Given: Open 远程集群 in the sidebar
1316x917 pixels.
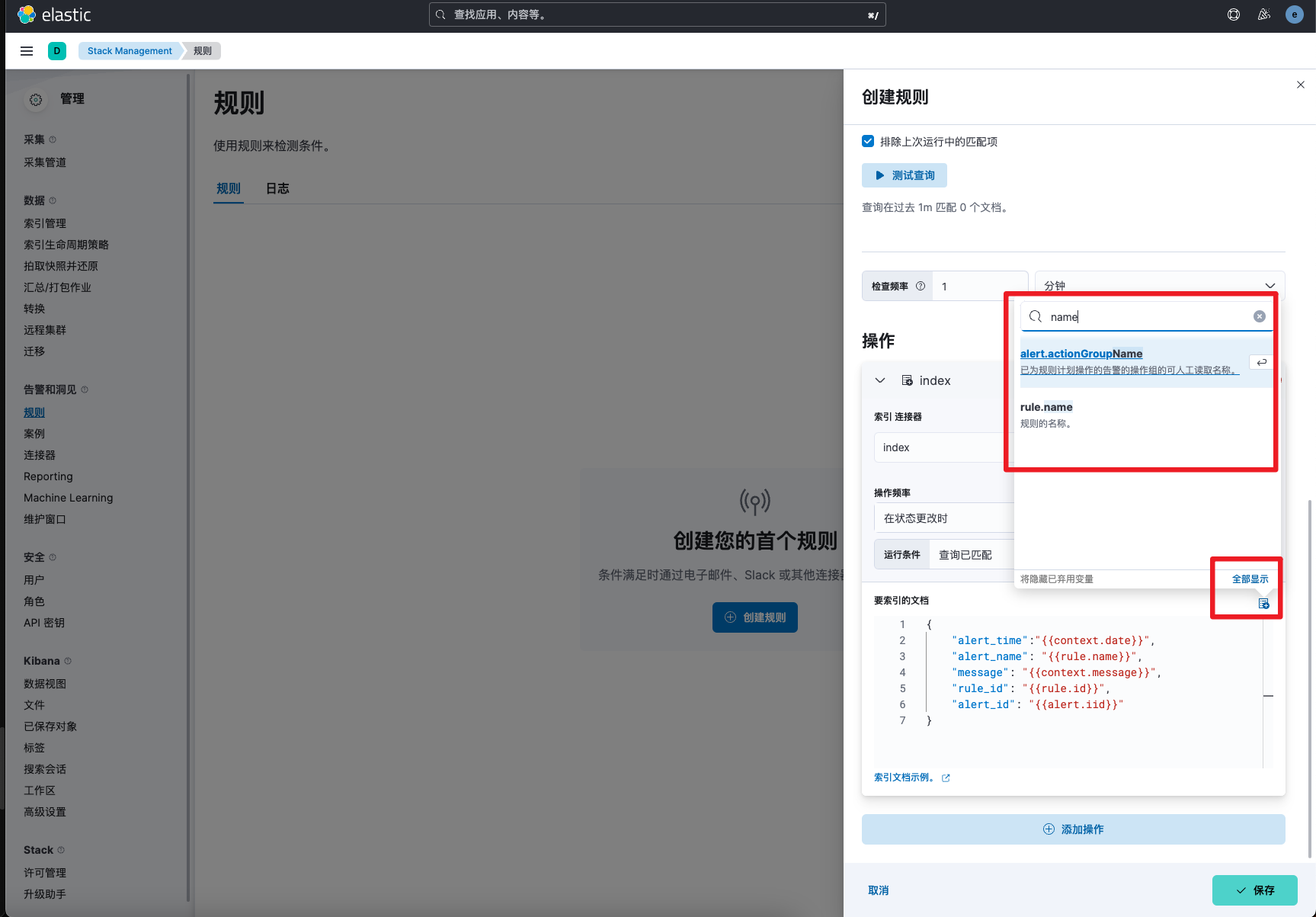Looking at the screenshot, I should (x=45, y=330).
